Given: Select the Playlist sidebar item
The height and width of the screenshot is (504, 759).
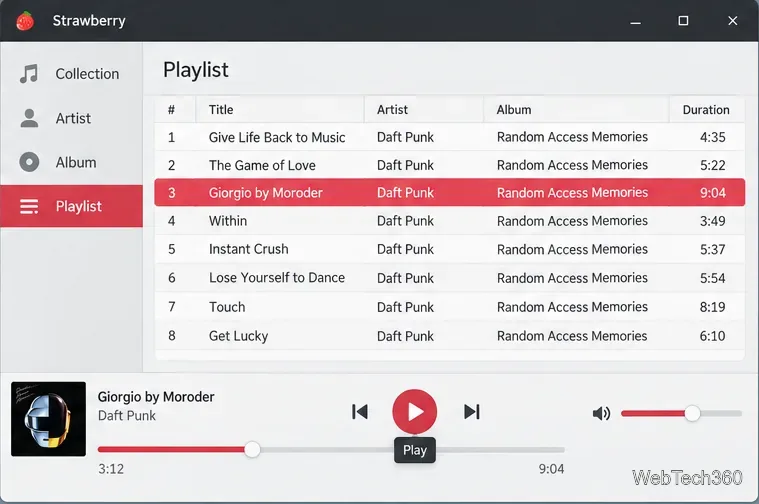Looking at the screenshot, I should (72, 206).
